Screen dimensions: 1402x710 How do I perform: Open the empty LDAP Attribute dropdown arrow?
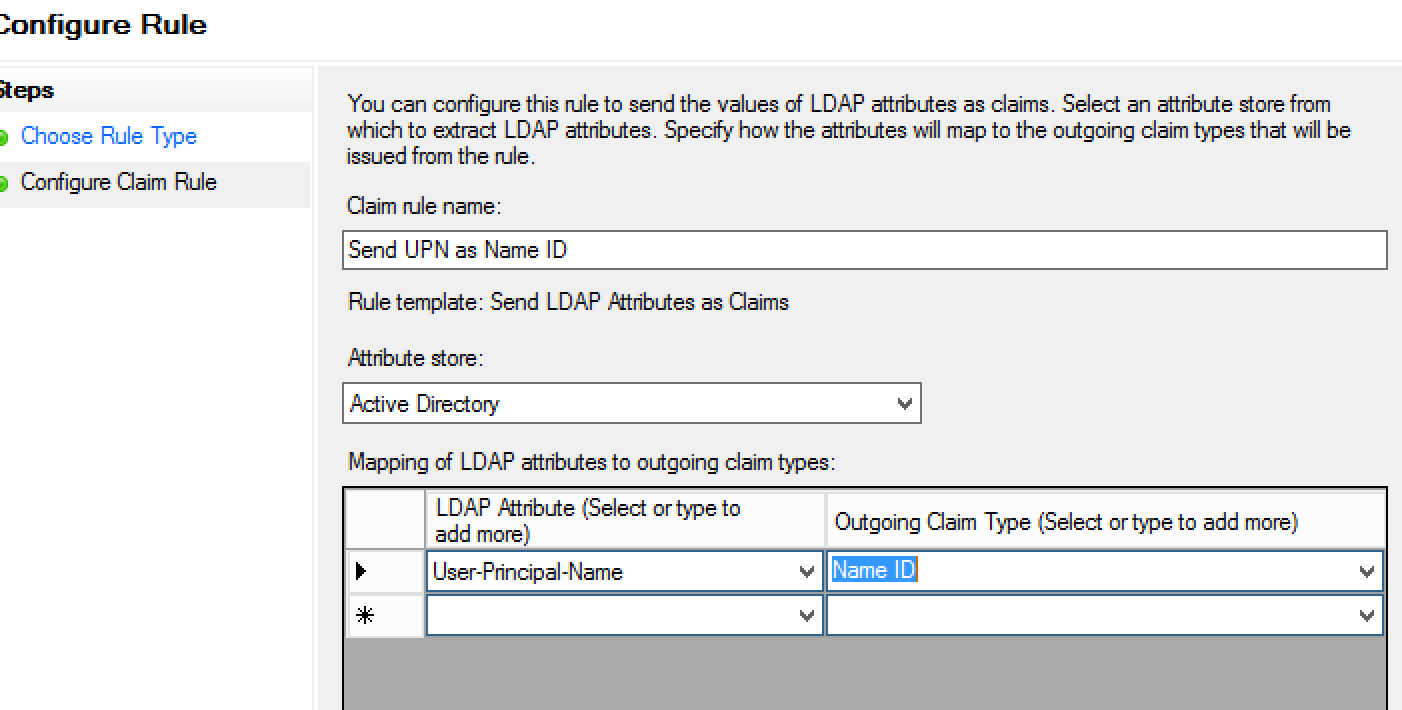[x=808, y=616]
